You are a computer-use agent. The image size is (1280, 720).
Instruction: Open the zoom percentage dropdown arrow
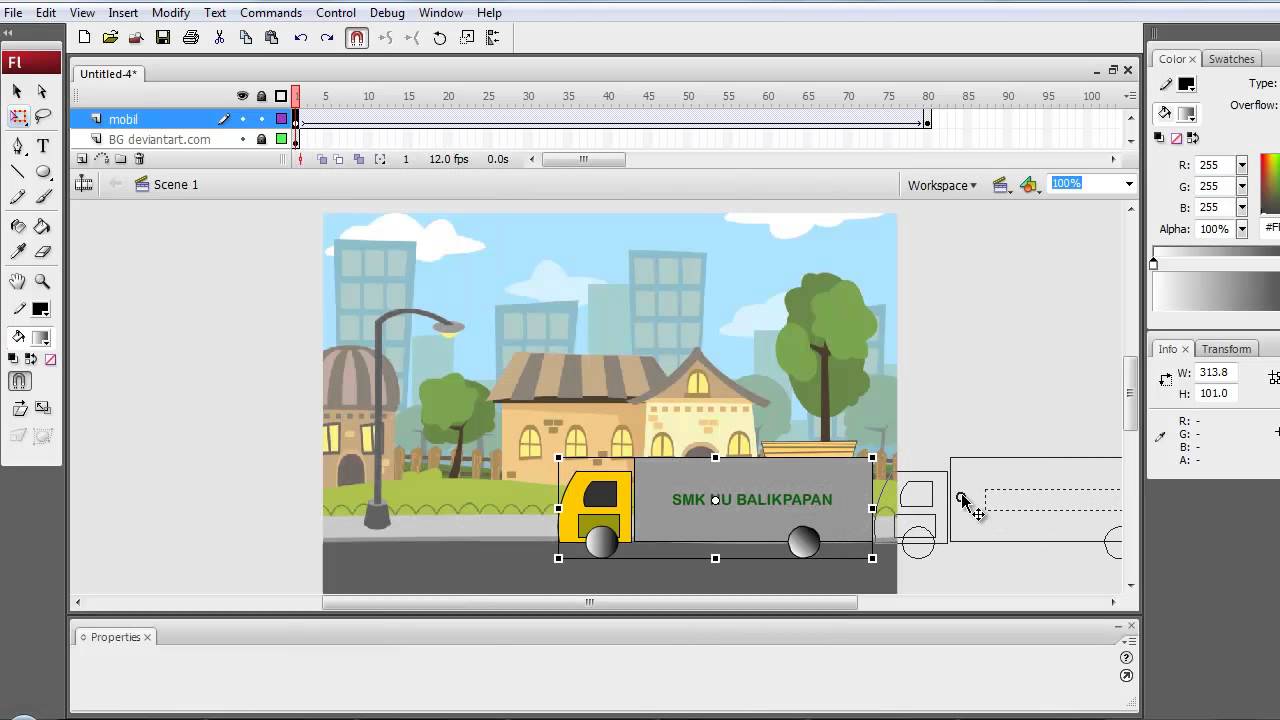pos(1129,184)
